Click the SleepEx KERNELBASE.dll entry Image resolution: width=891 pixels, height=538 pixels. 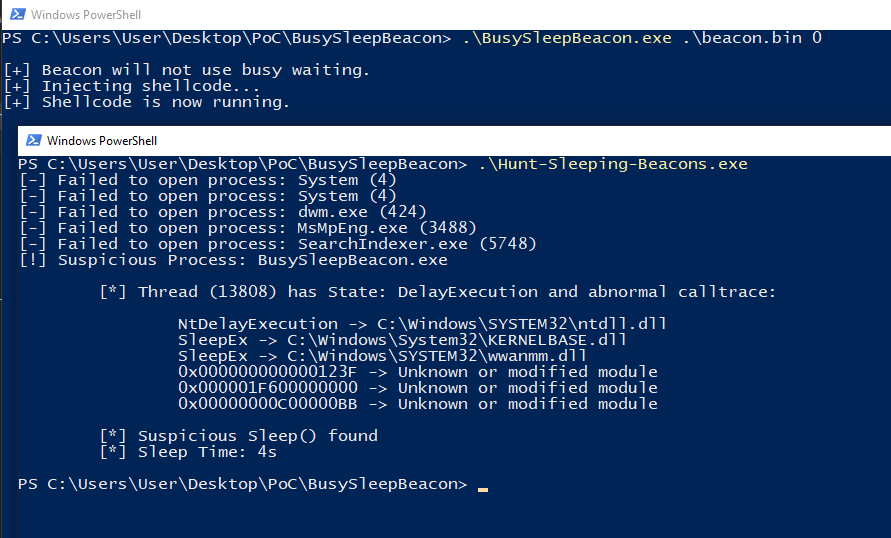coord(402,340)
